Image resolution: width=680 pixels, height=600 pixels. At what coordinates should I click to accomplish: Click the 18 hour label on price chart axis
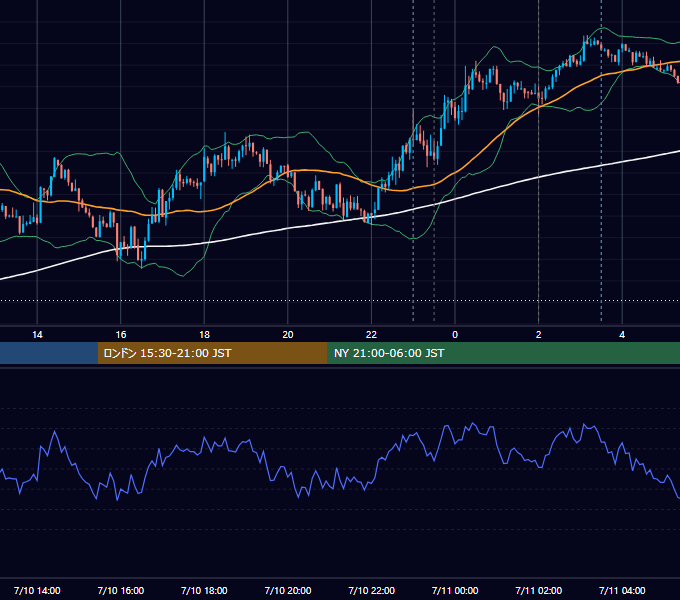coord(204,335)
